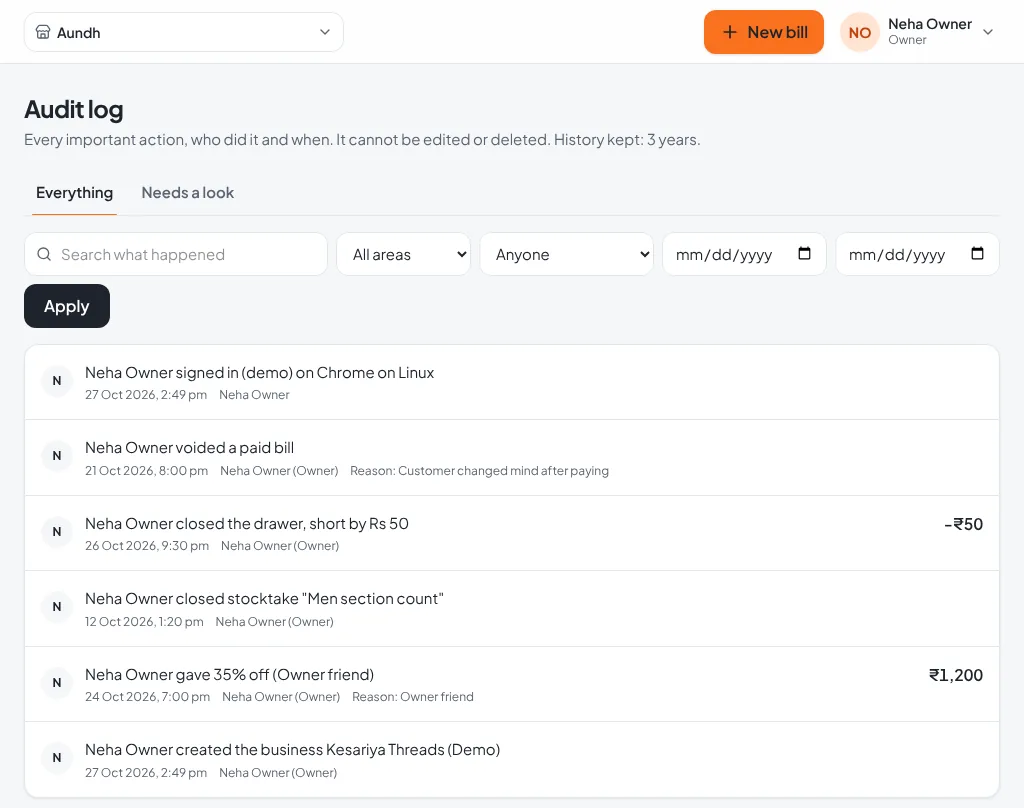The width and height of the screenshot is (1024, 808).
Task: Select created the business Kesariya Threads entry
Action: [x=511, y=760]
